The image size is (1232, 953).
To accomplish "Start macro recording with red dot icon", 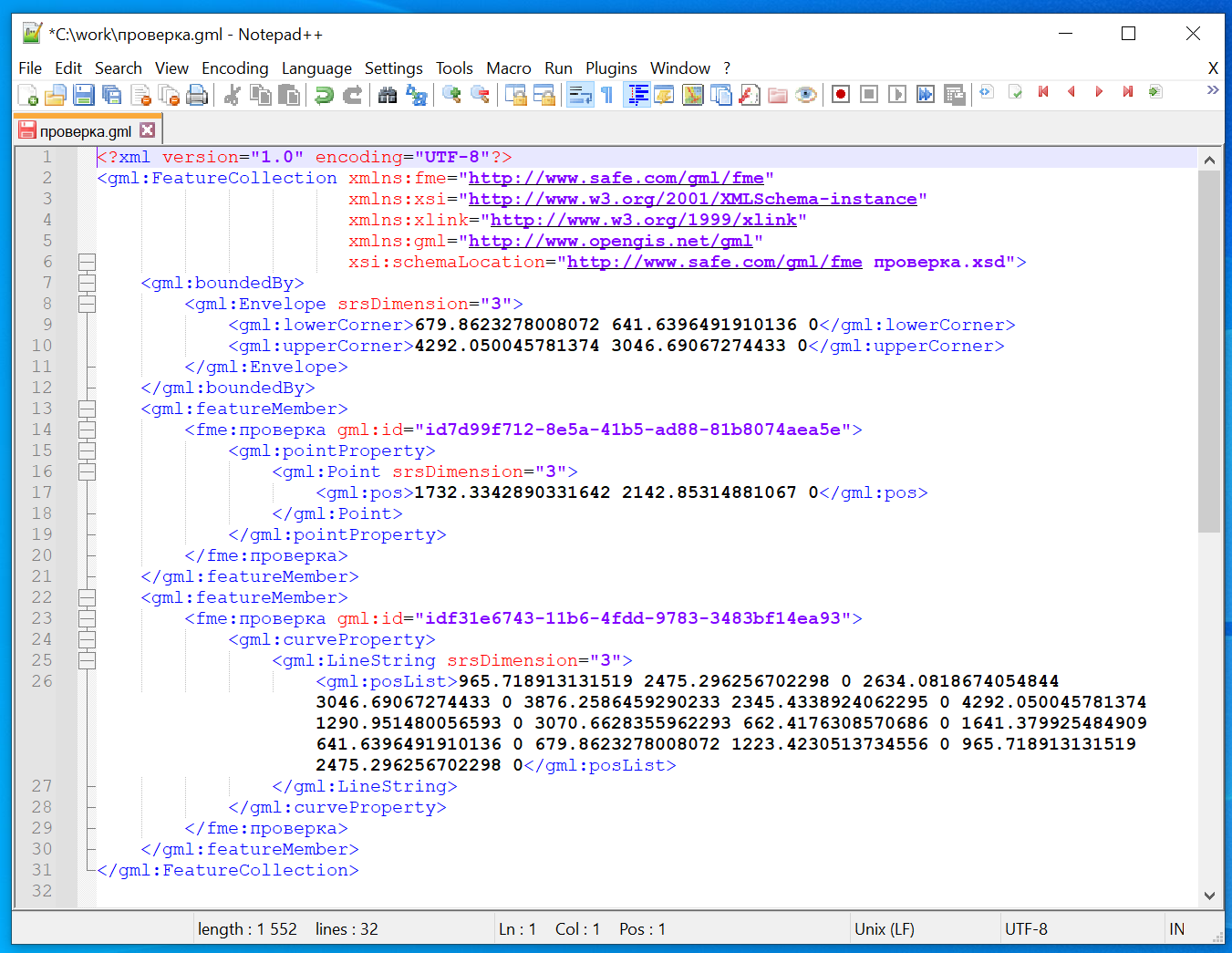I will 841,95.
